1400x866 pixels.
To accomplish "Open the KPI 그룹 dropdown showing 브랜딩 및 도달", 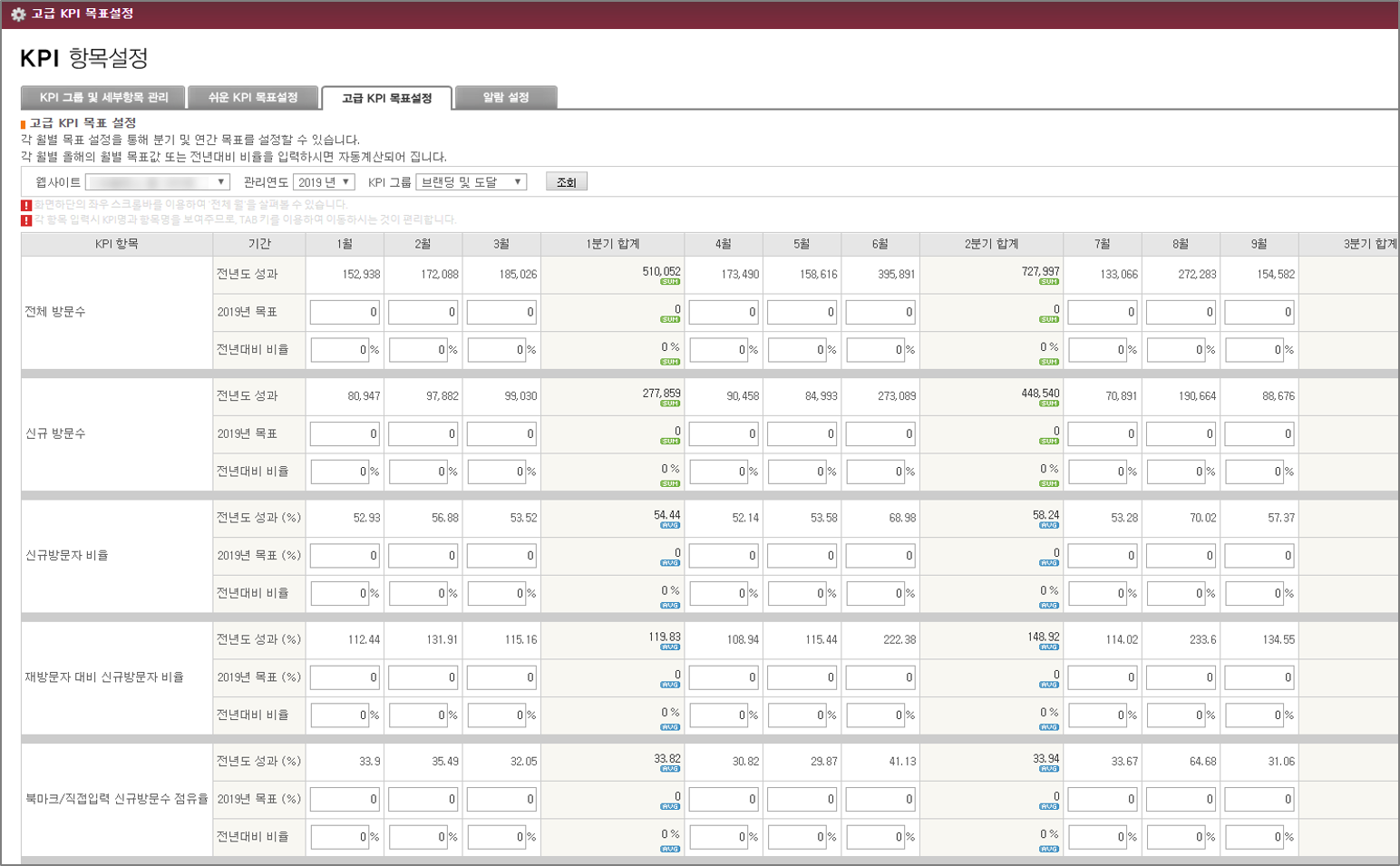I will (x=471, y=182).
